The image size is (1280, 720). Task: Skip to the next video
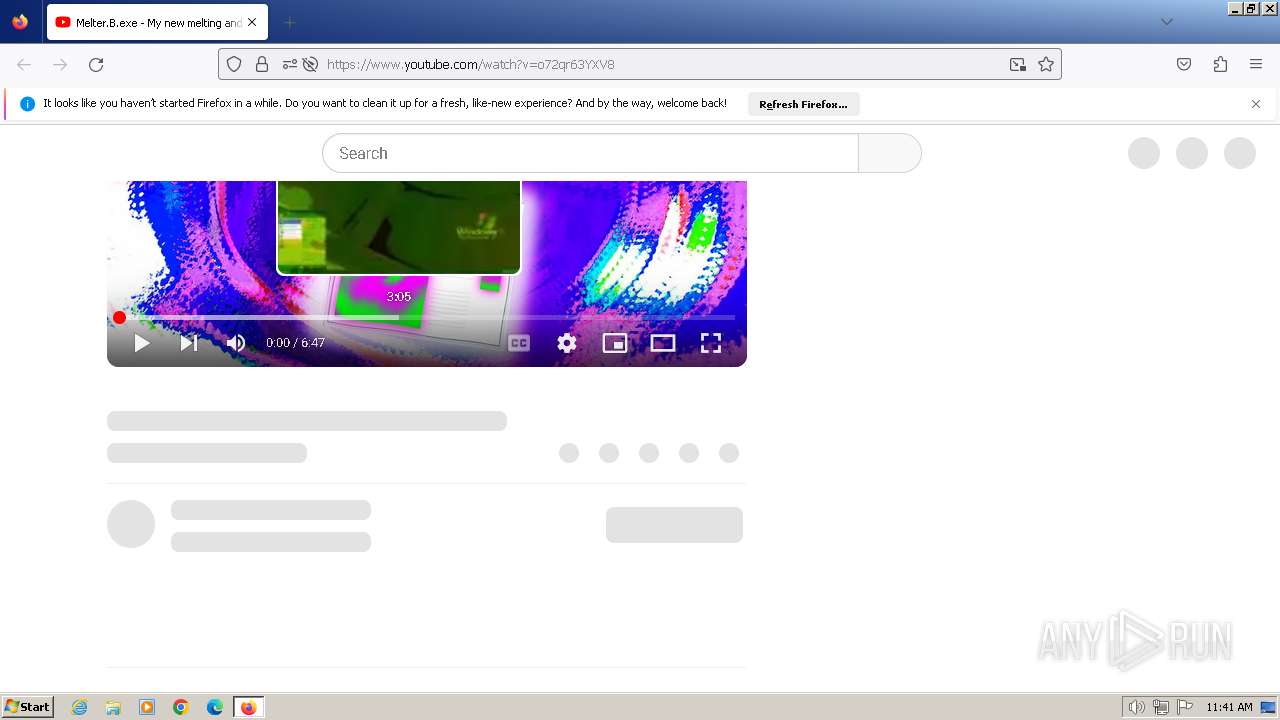pos(188,343)
